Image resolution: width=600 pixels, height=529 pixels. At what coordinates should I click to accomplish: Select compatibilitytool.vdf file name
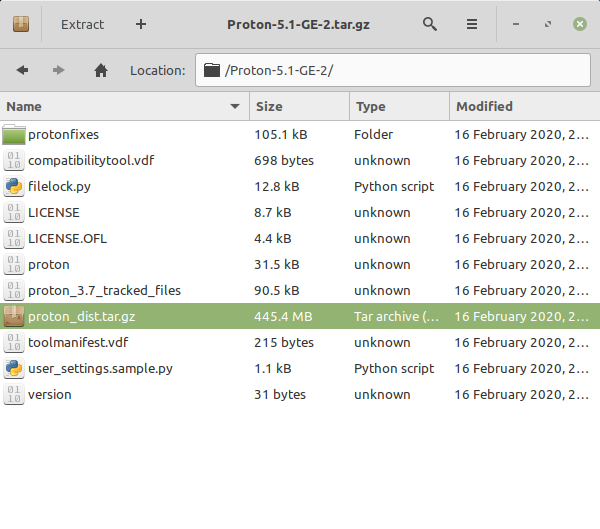click(x=91, y=160)
